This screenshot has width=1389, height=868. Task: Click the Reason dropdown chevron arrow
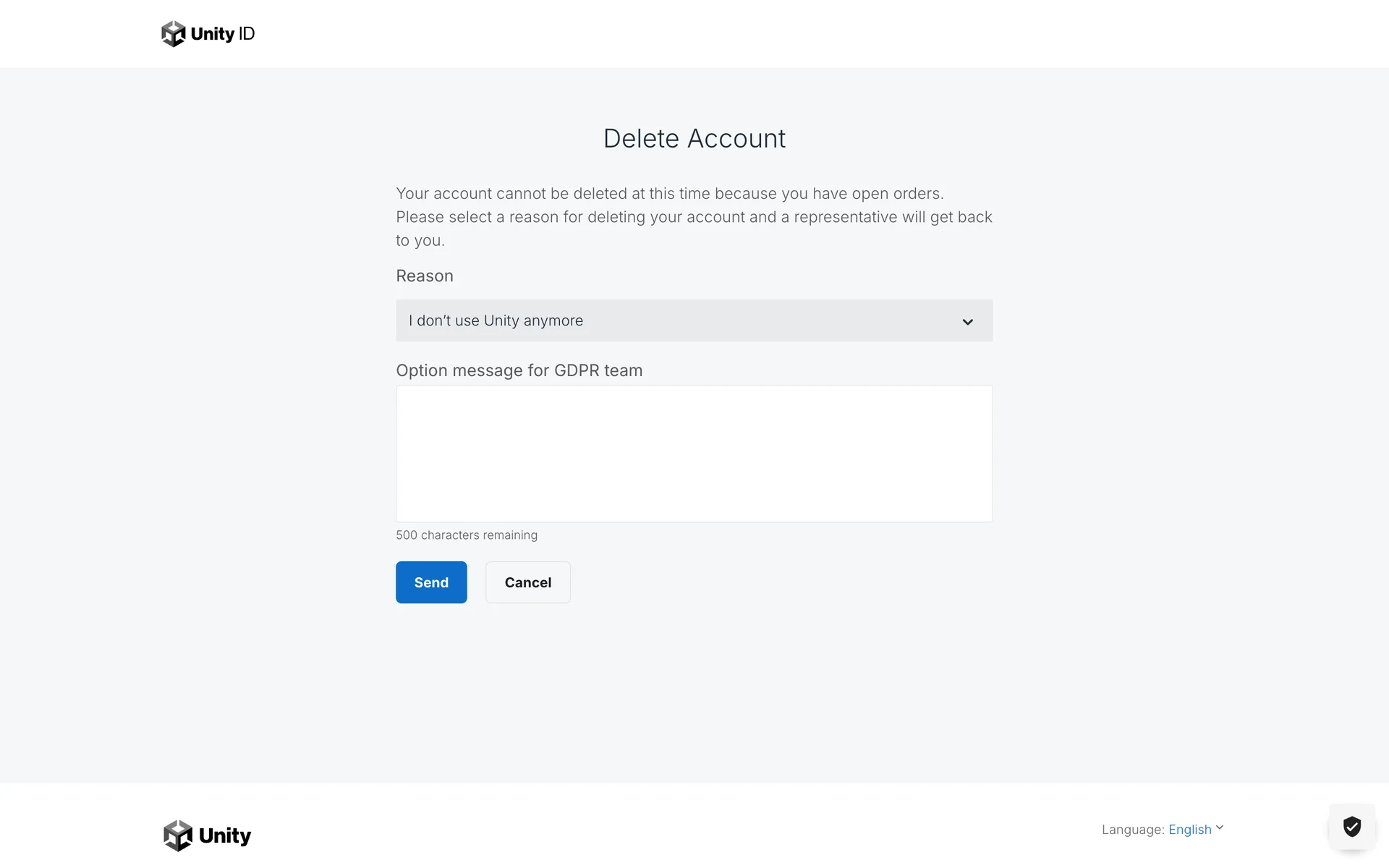tap(967, 322)
